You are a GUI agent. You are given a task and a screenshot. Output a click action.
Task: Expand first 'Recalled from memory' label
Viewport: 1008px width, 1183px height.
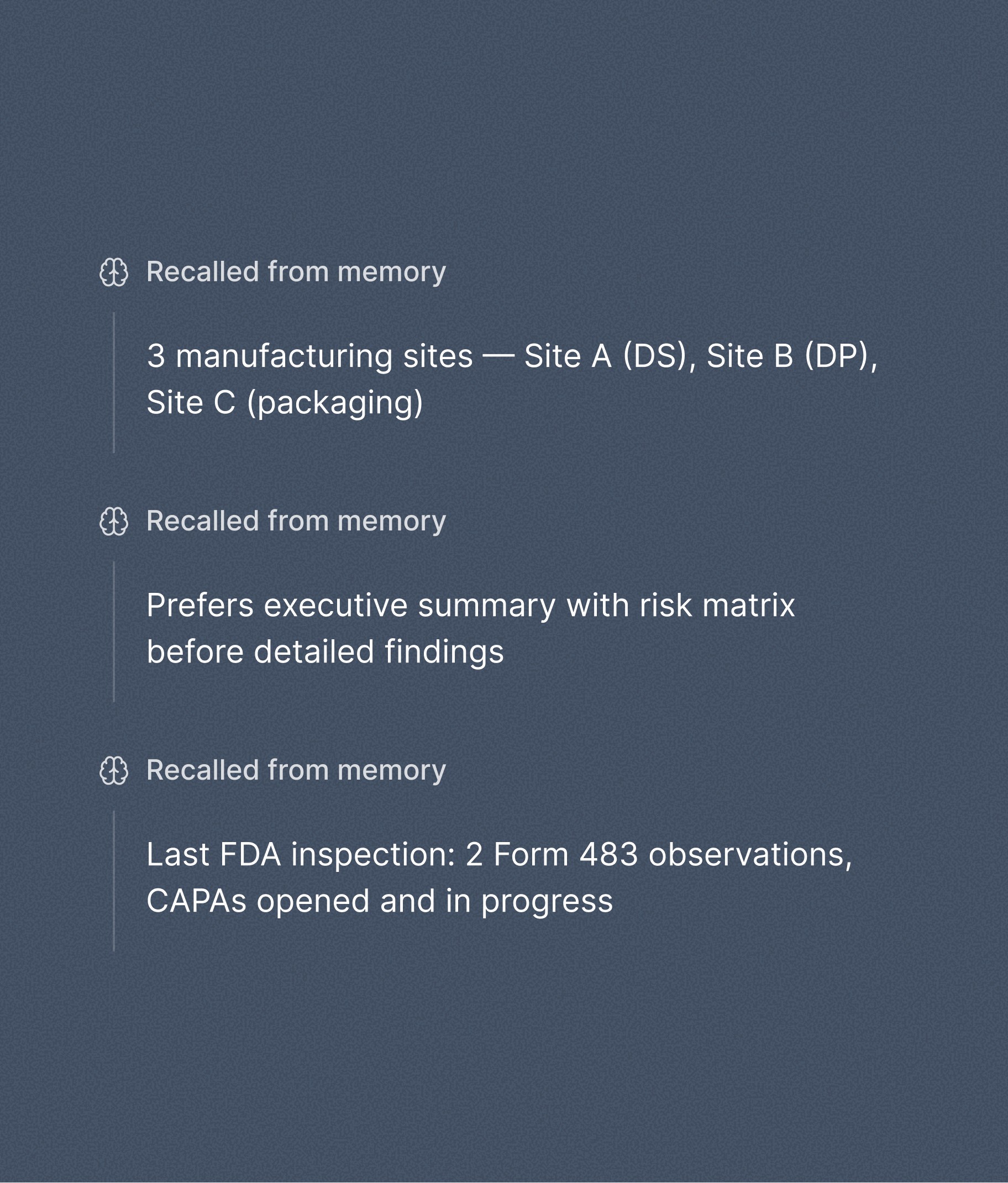(x=296, y=272)
